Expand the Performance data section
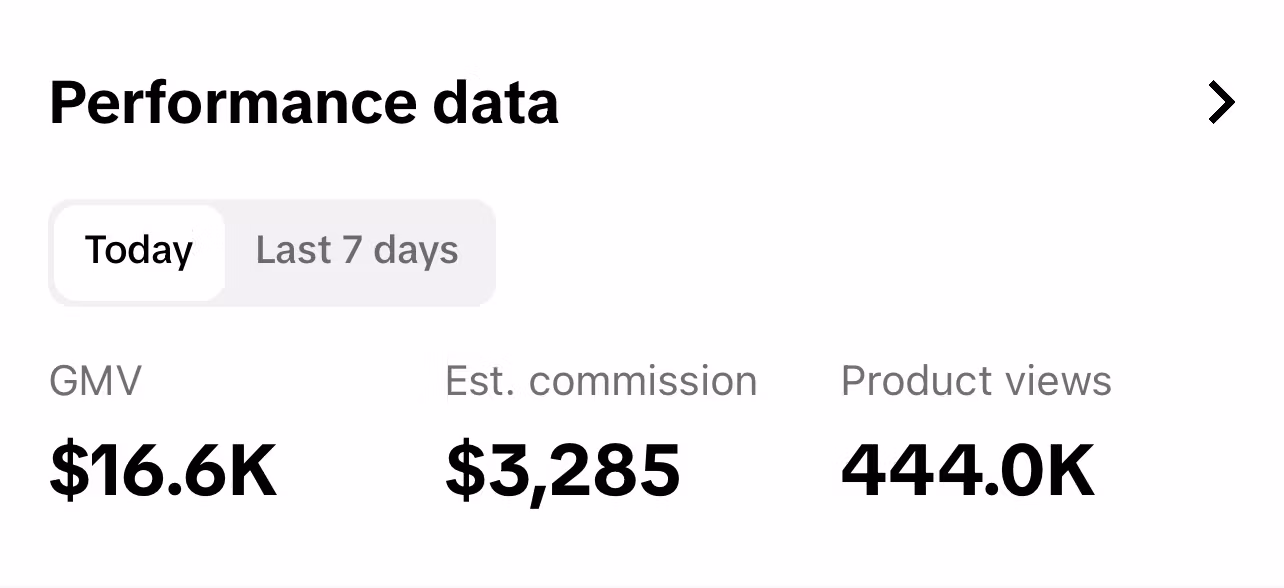Image resolution: width=1284 pixels, height=588 pixels. (x=1221, y=103)
